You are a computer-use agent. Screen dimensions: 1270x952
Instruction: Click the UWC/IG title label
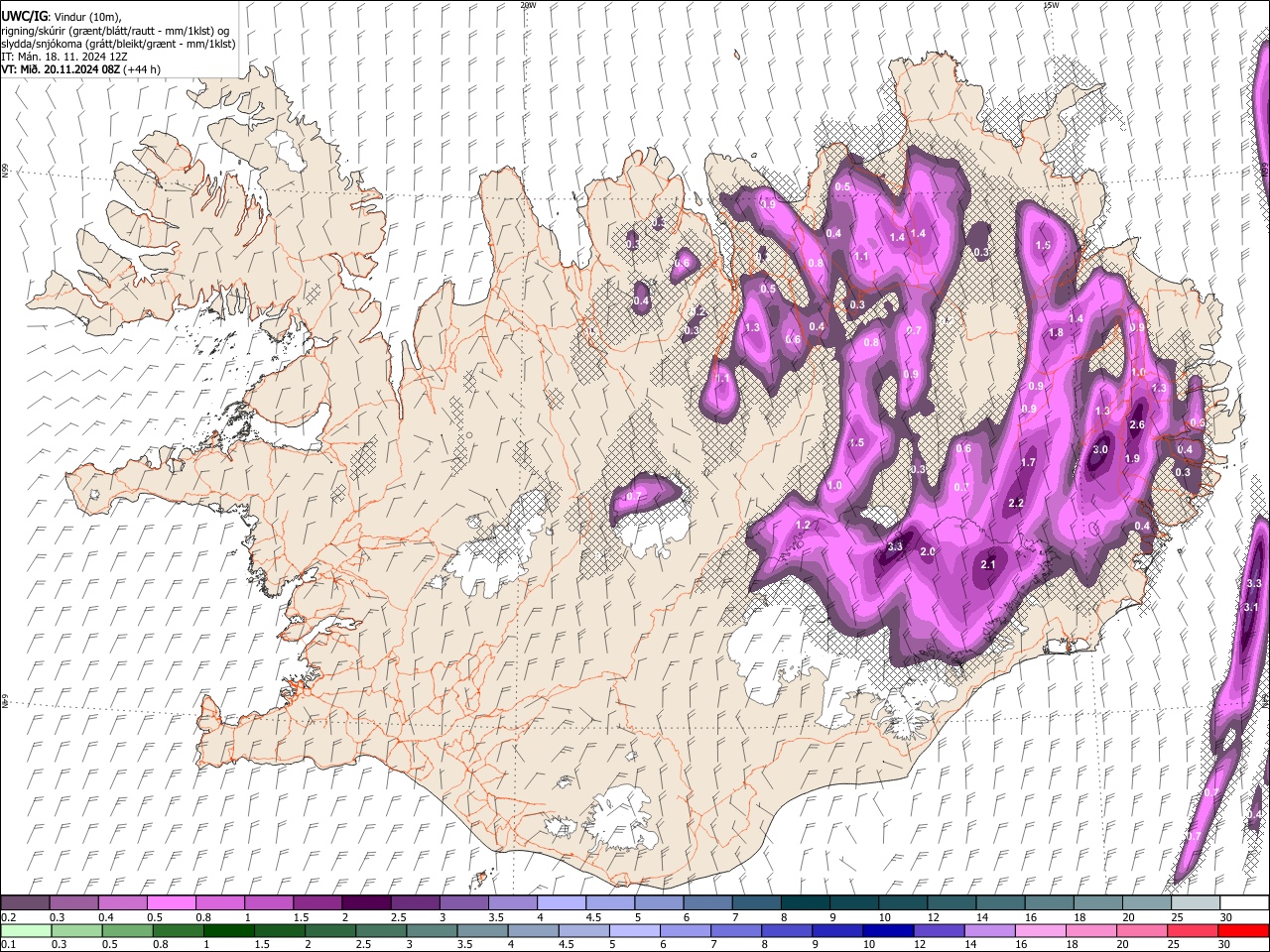point(24,17)
